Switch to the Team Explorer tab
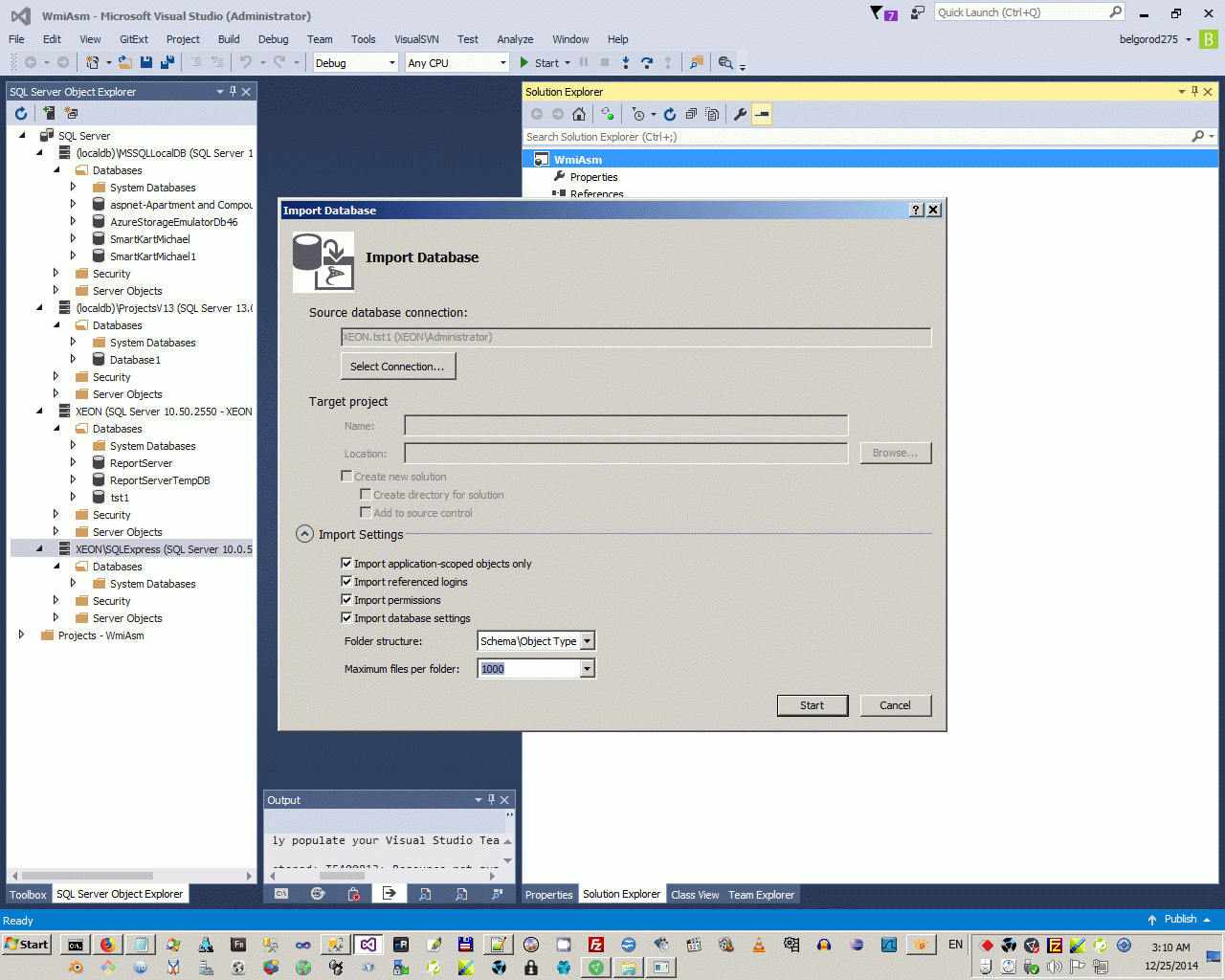The height and width of the screenshot is (980, 1225). [x=762, y=895]
